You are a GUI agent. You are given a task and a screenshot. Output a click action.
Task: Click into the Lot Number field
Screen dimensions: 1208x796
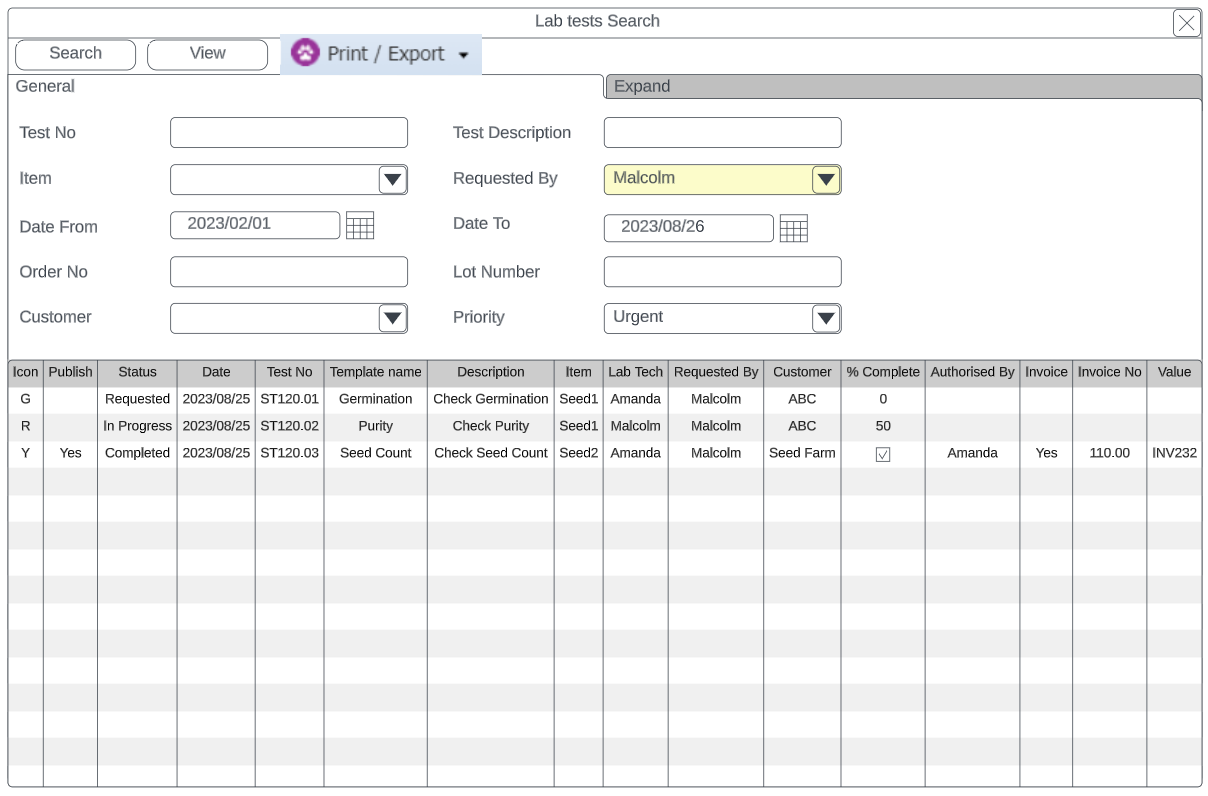[x=722, y=272]
